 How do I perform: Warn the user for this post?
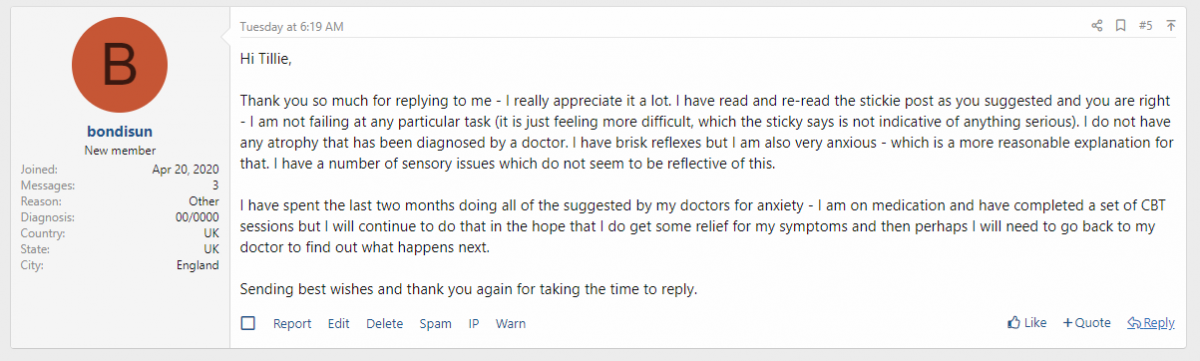tap(511, 323)
